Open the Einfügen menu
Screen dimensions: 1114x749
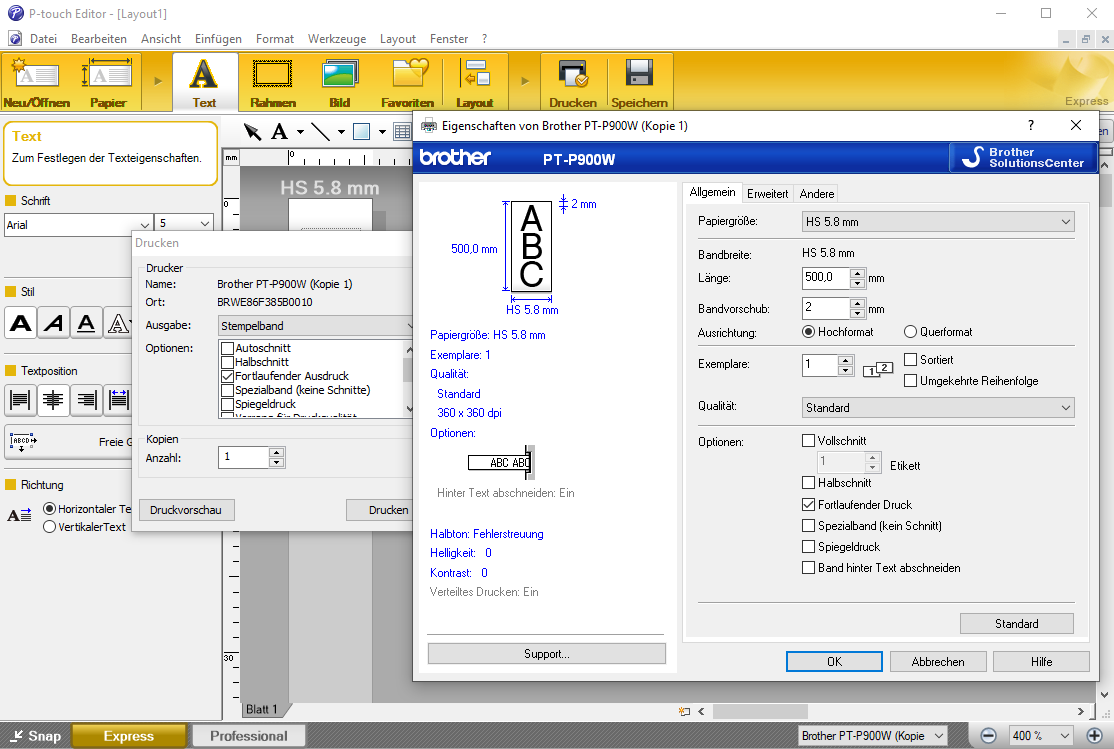pos(218,39)
